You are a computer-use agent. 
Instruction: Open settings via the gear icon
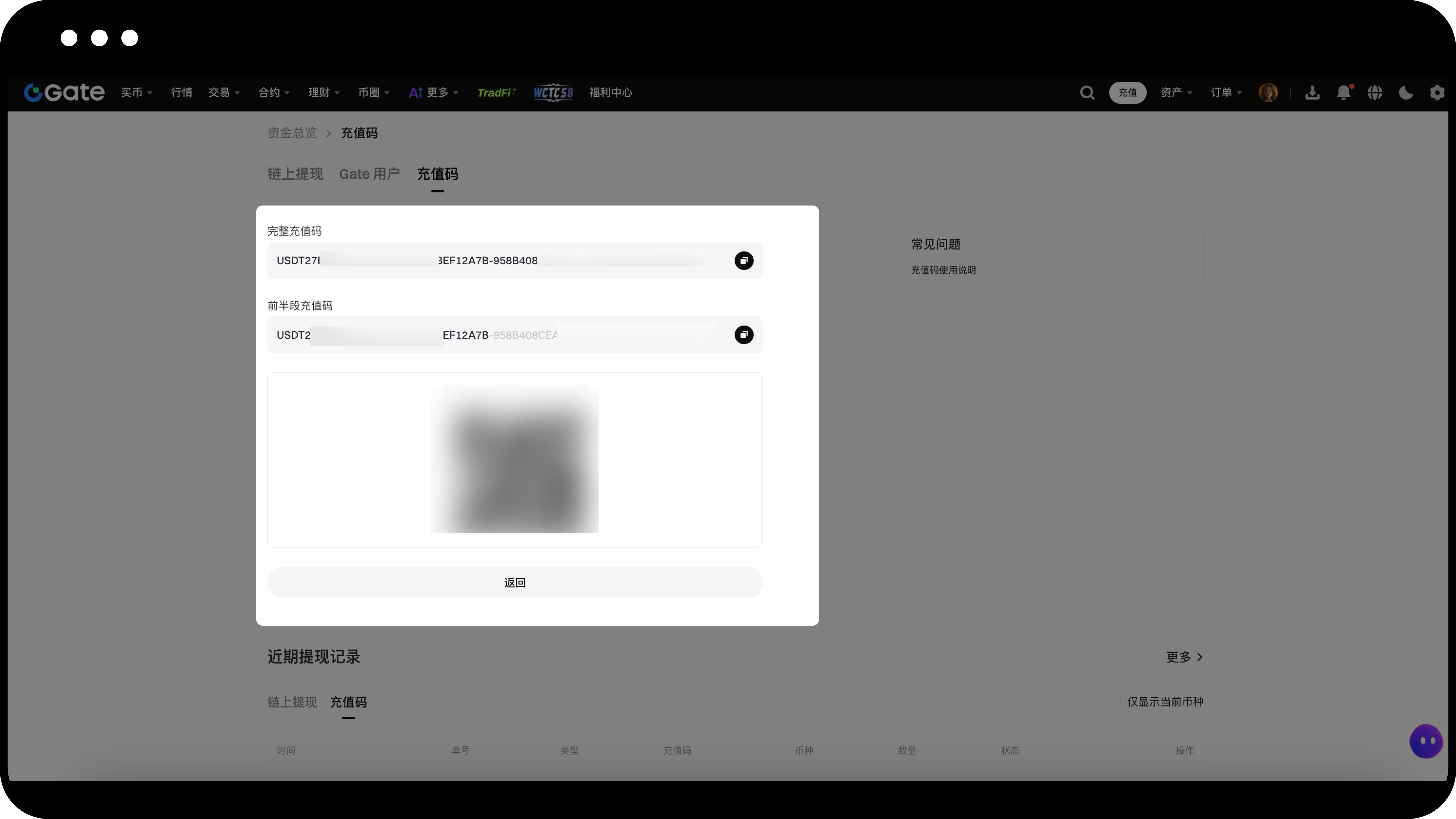(x=1437, y=92)
